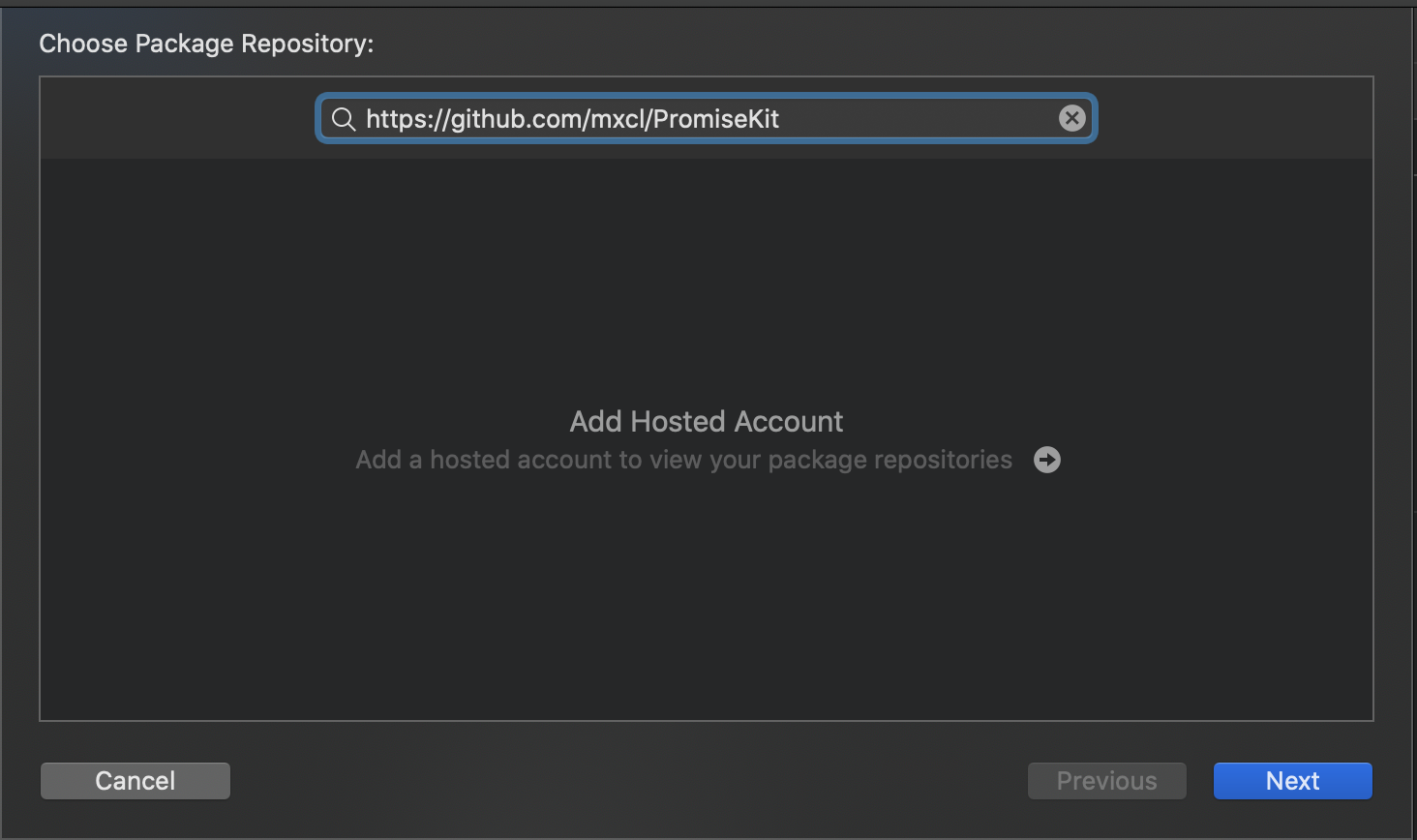The width and height of the screenshot is (1417, 840).
Task: Click the Previous button
Action: click(1106, 781)
